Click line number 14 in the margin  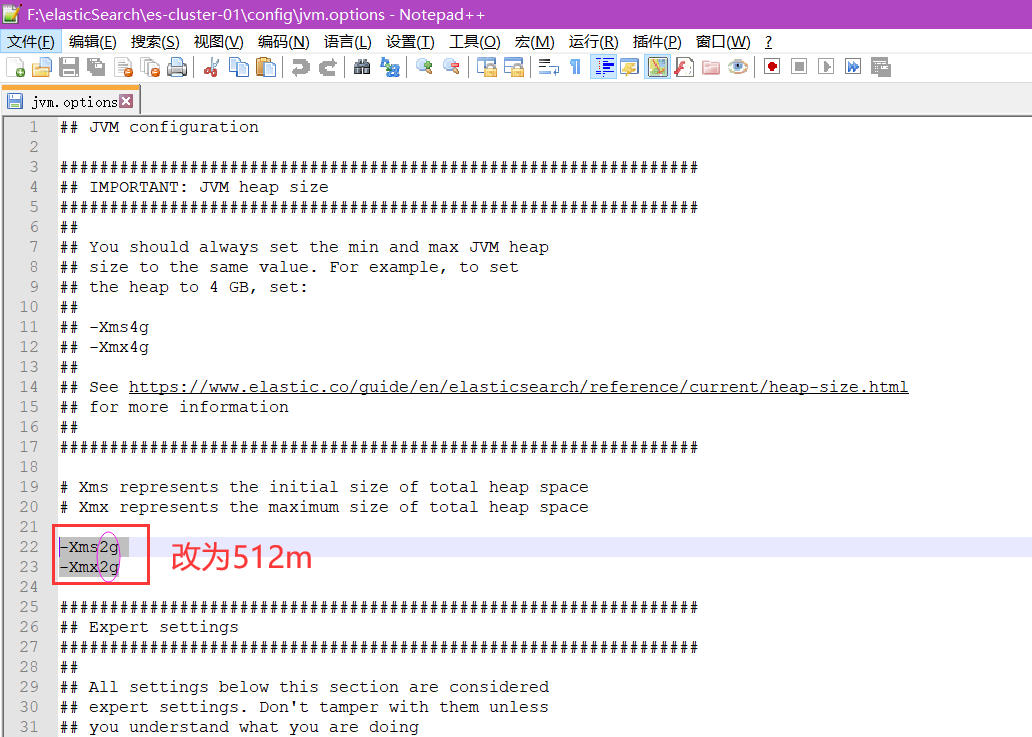click(29, 387)
